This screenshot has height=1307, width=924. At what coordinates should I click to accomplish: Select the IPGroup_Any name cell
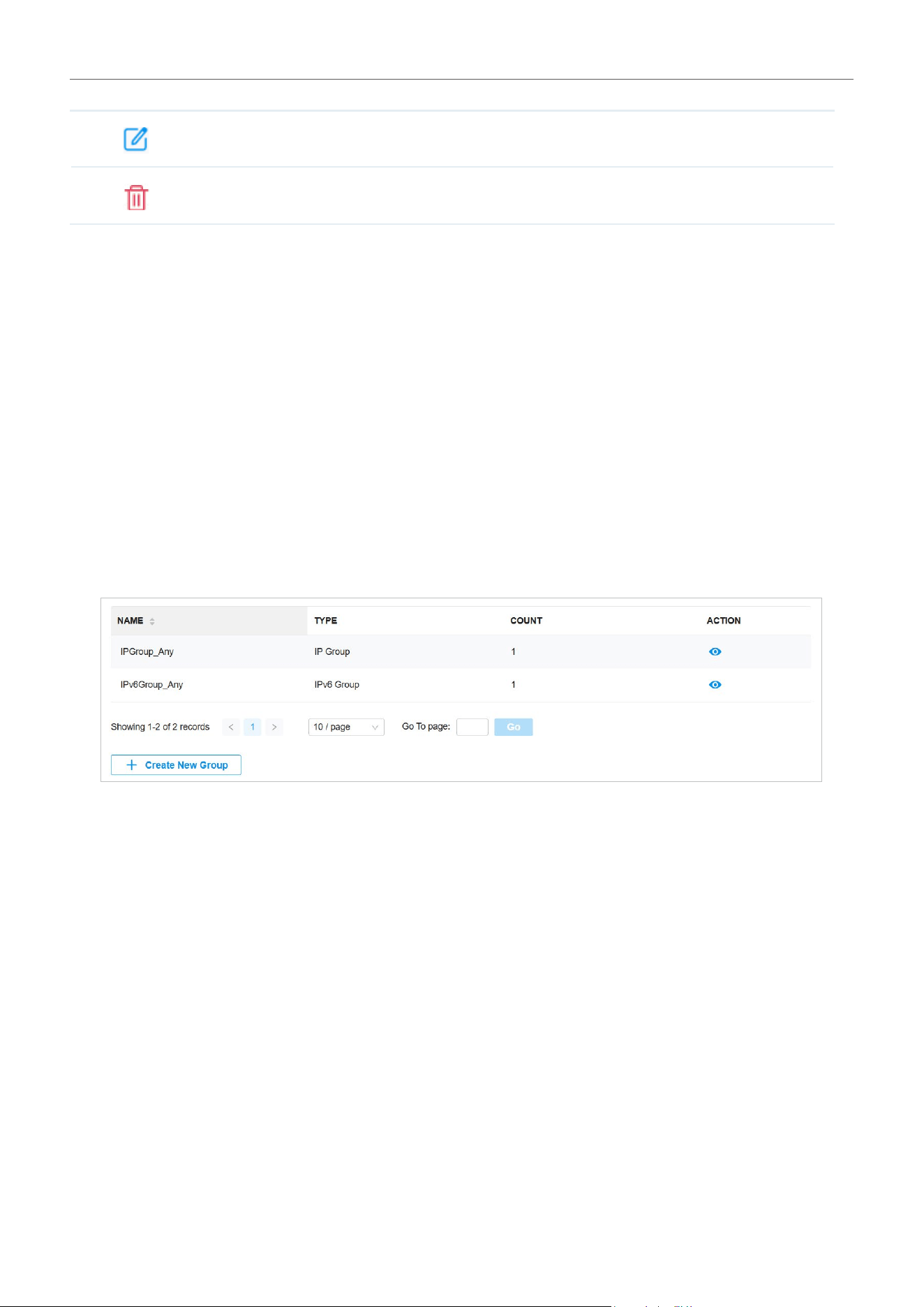[147, 651]
